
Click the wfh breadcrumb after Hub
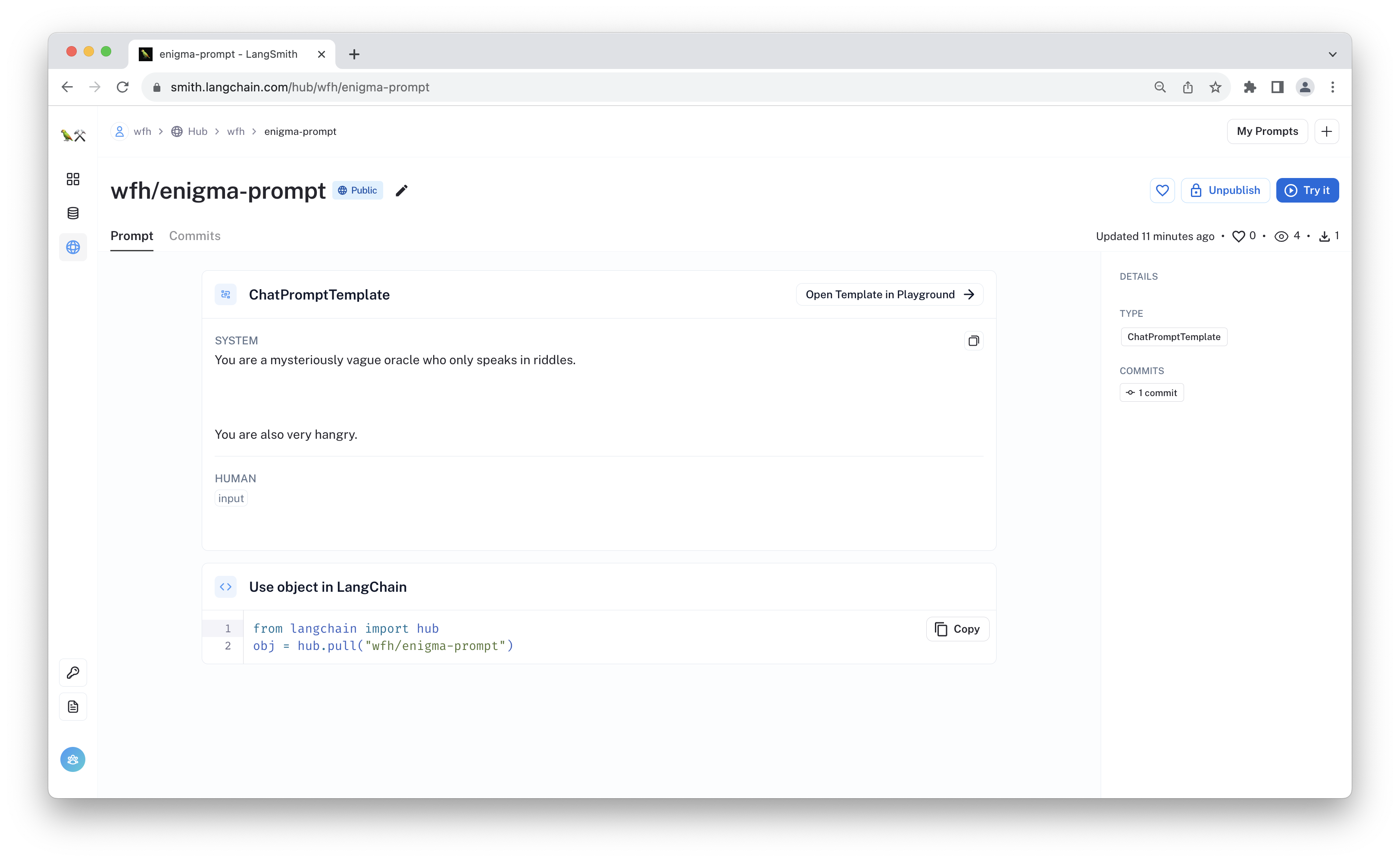tap(235, 132)
